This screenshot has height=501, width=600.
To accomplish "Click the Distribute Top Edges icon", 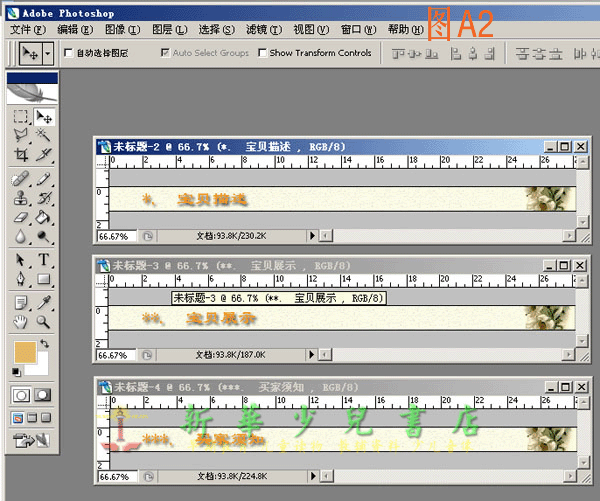I will coord(522,54).
